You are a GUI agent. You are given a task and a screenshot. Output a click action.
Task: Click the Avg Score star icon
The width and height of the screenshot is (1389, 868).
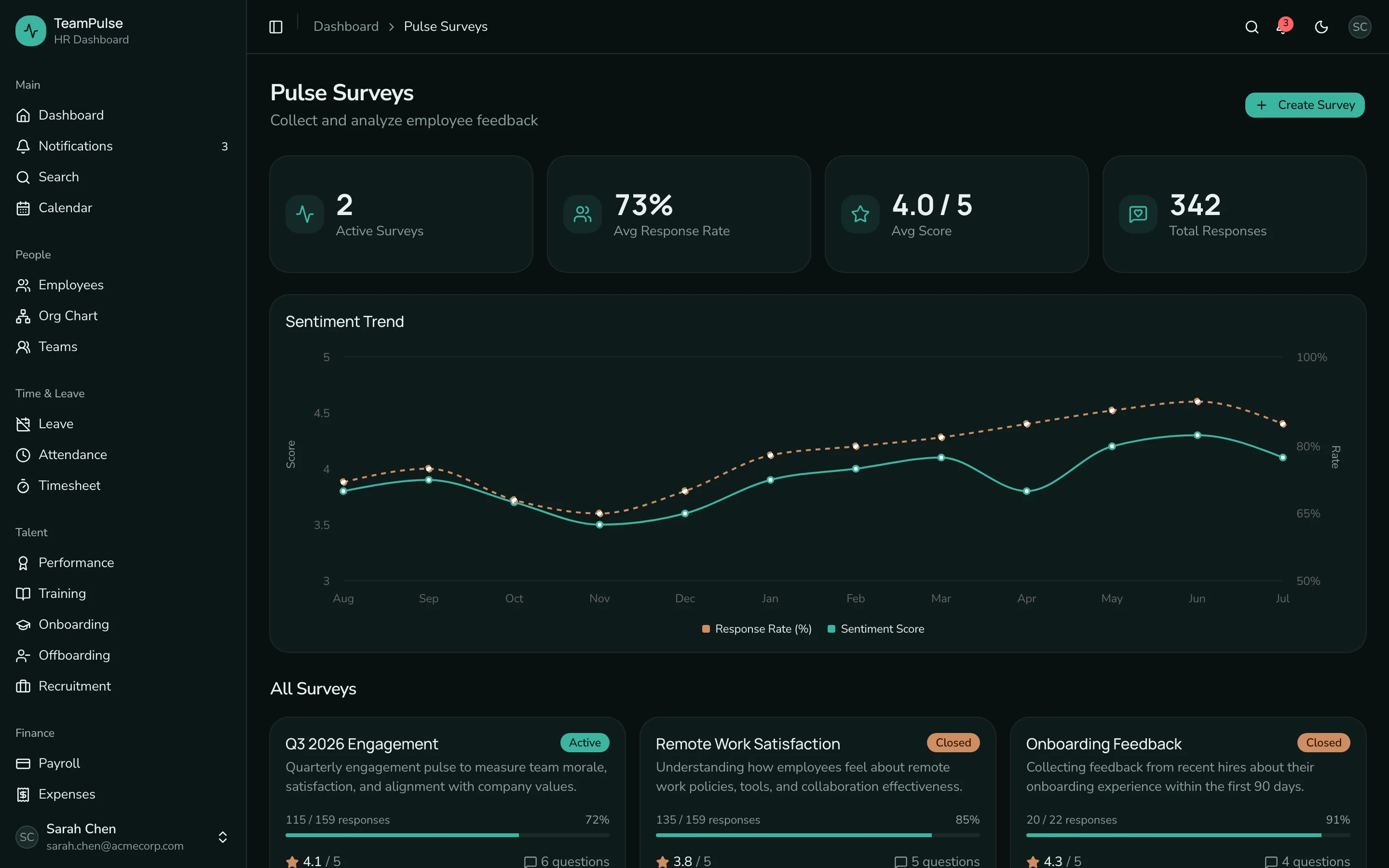click(860, 214)
